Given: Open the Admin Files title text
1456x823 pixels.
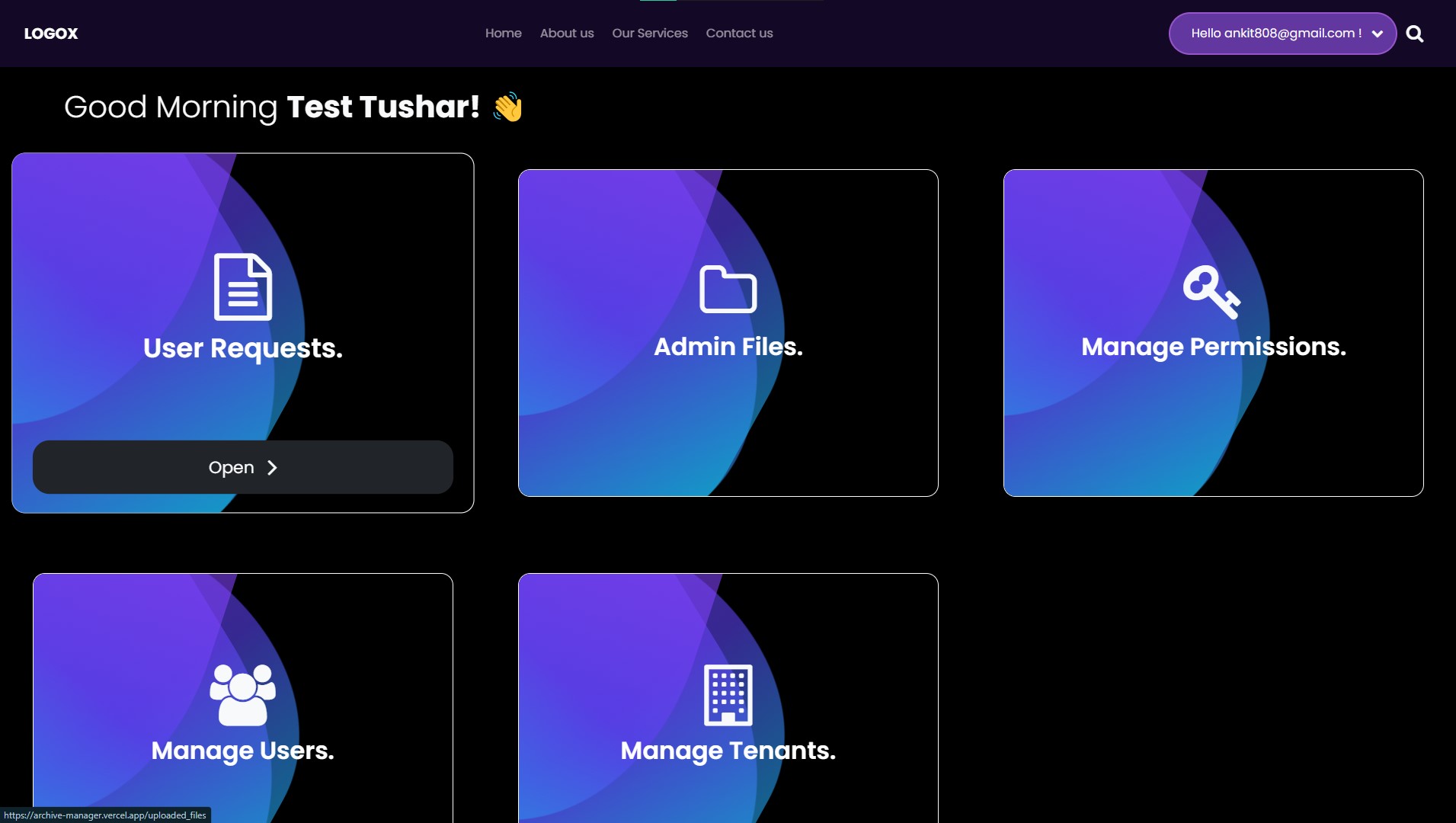Looking at the screenshot, I should pos(728,347).
